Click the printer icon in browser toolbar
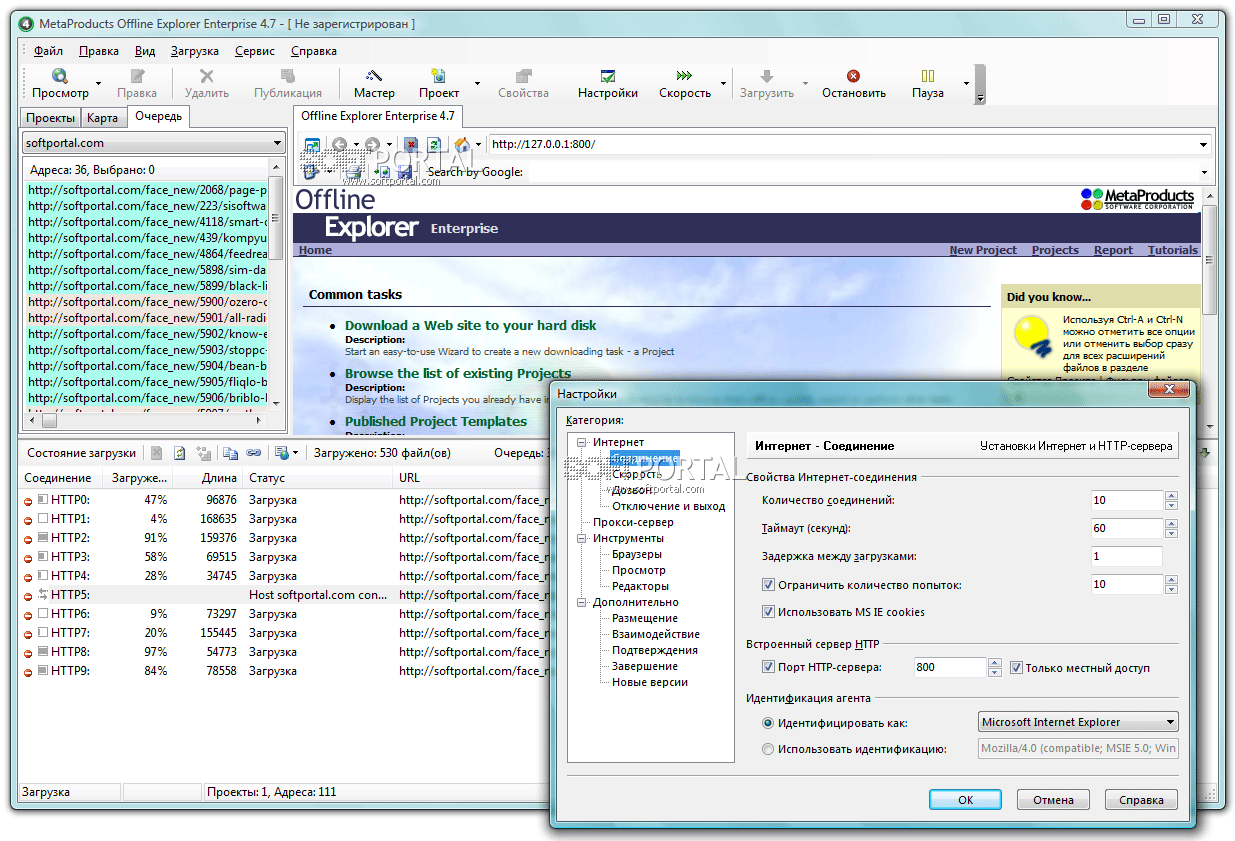The height and width of the screenshot is (841, 1235). pos(355,172)
